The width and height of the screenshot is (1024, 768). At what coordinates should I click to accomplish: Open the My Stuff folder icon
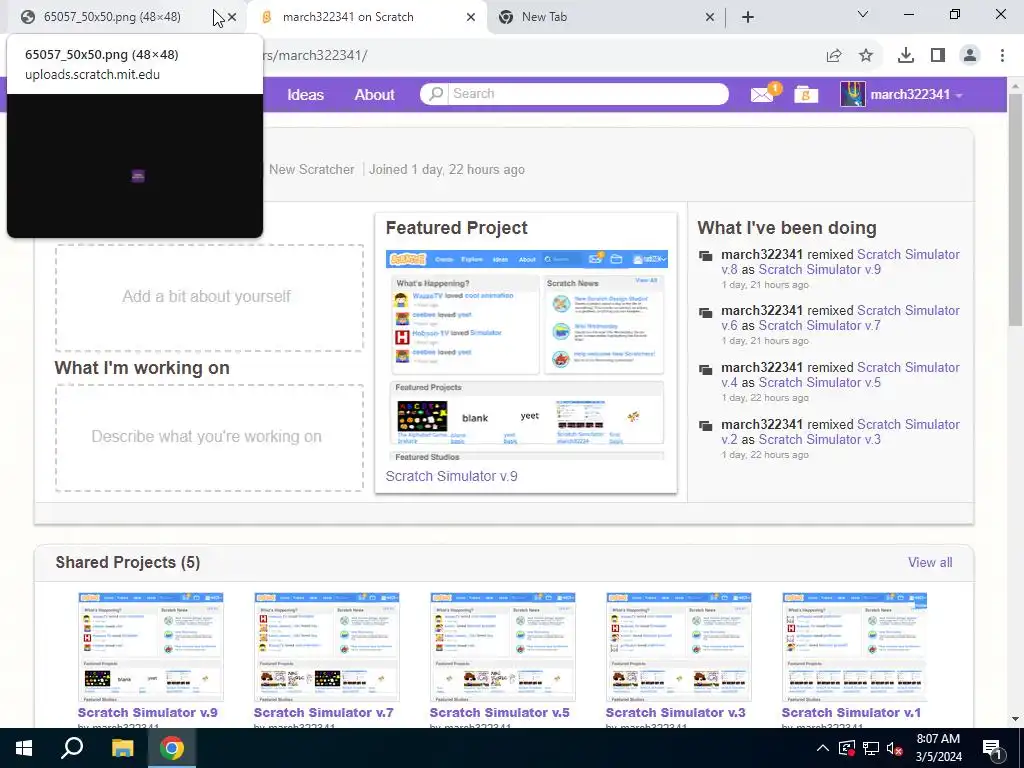806,95
